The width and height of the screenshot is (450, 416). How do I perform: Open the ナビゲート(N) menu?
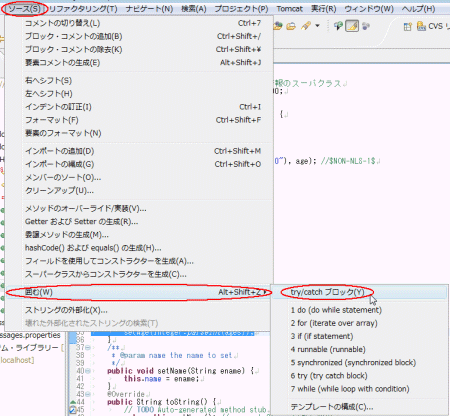pyautogui.click(x=149, y=9)
